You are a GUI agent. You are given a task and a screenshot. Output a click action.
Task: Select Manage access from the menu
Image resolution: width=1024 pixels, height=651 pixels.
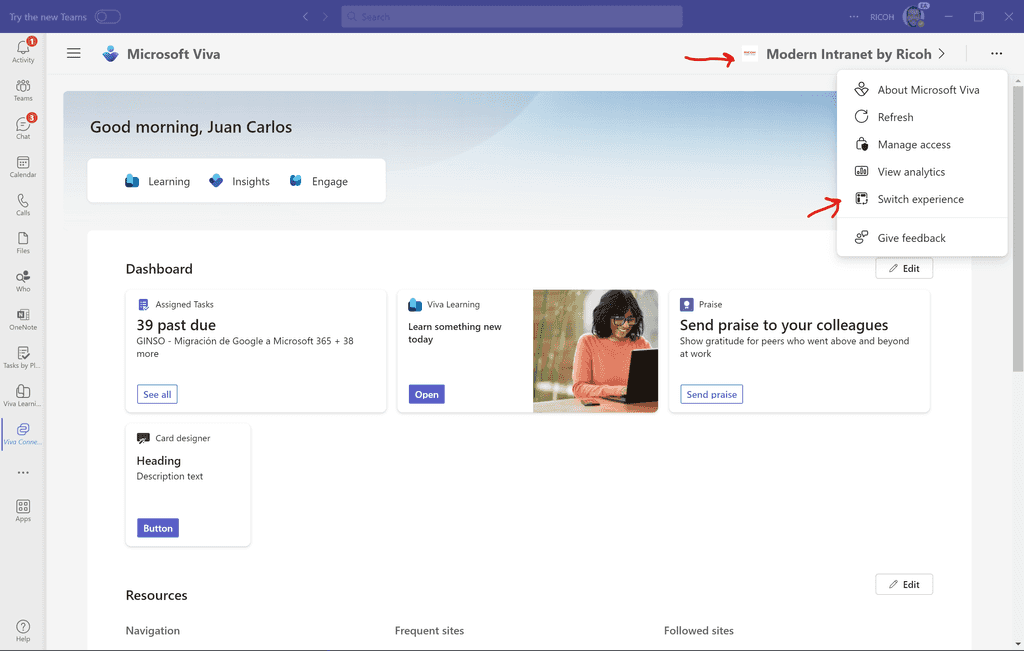pos(921,144)
